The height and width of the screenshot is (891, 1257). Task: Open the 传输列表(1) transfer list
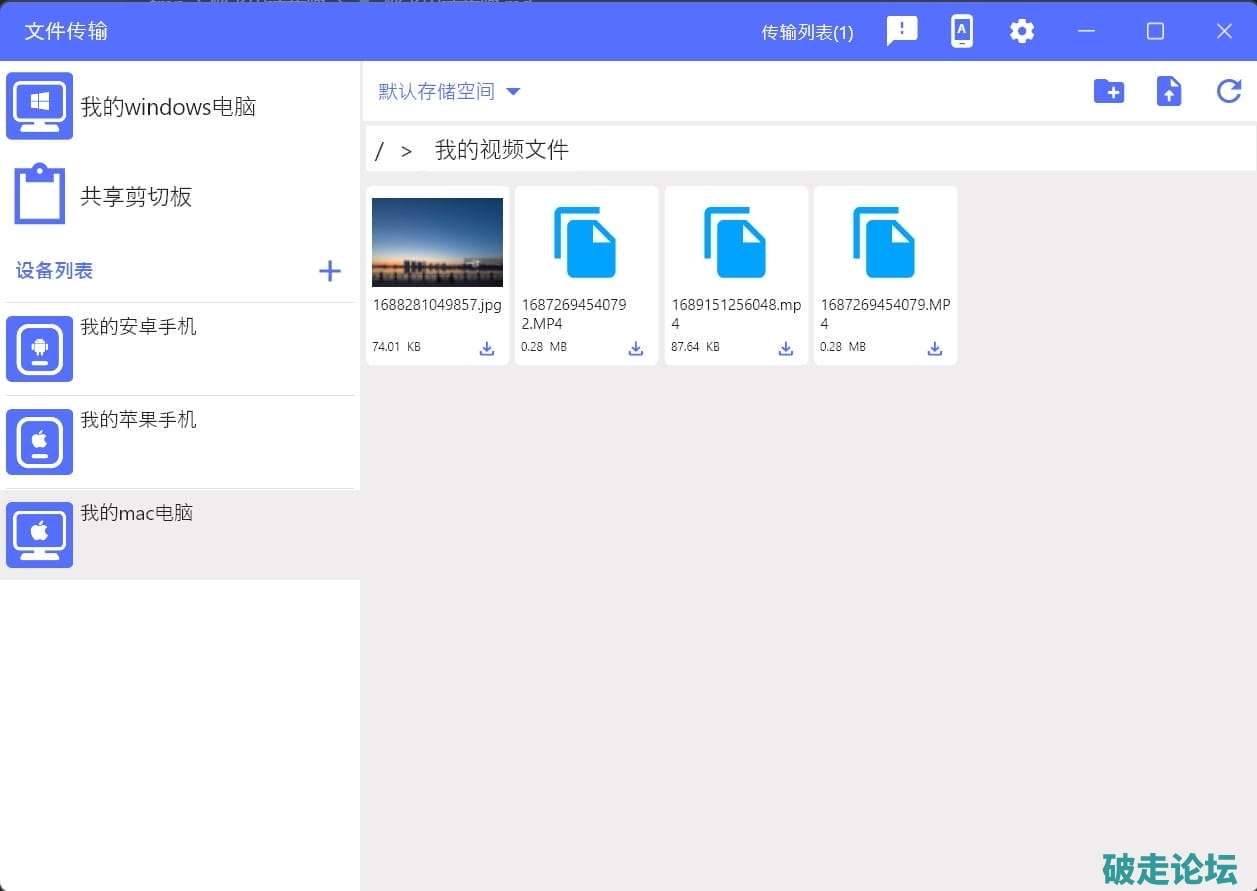pyautogui.click(x=807, y=32)
